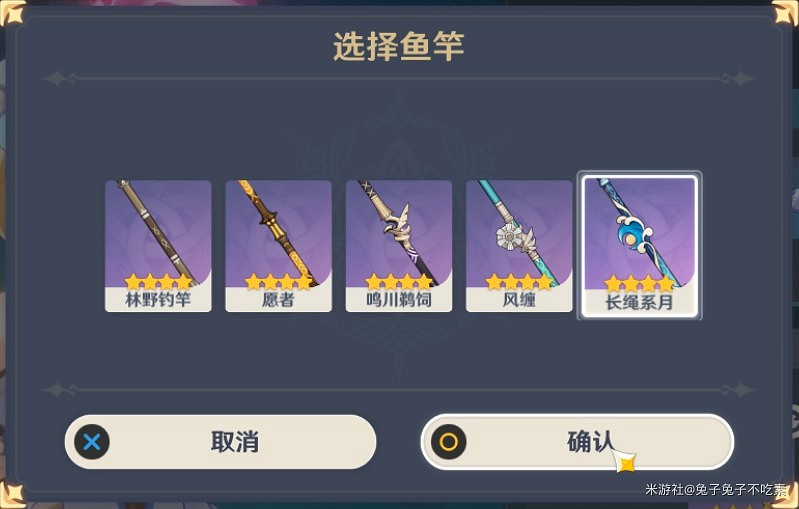Click the 鸣川鹈饲 name label
The image size is (799, 509).
[398, 300]
